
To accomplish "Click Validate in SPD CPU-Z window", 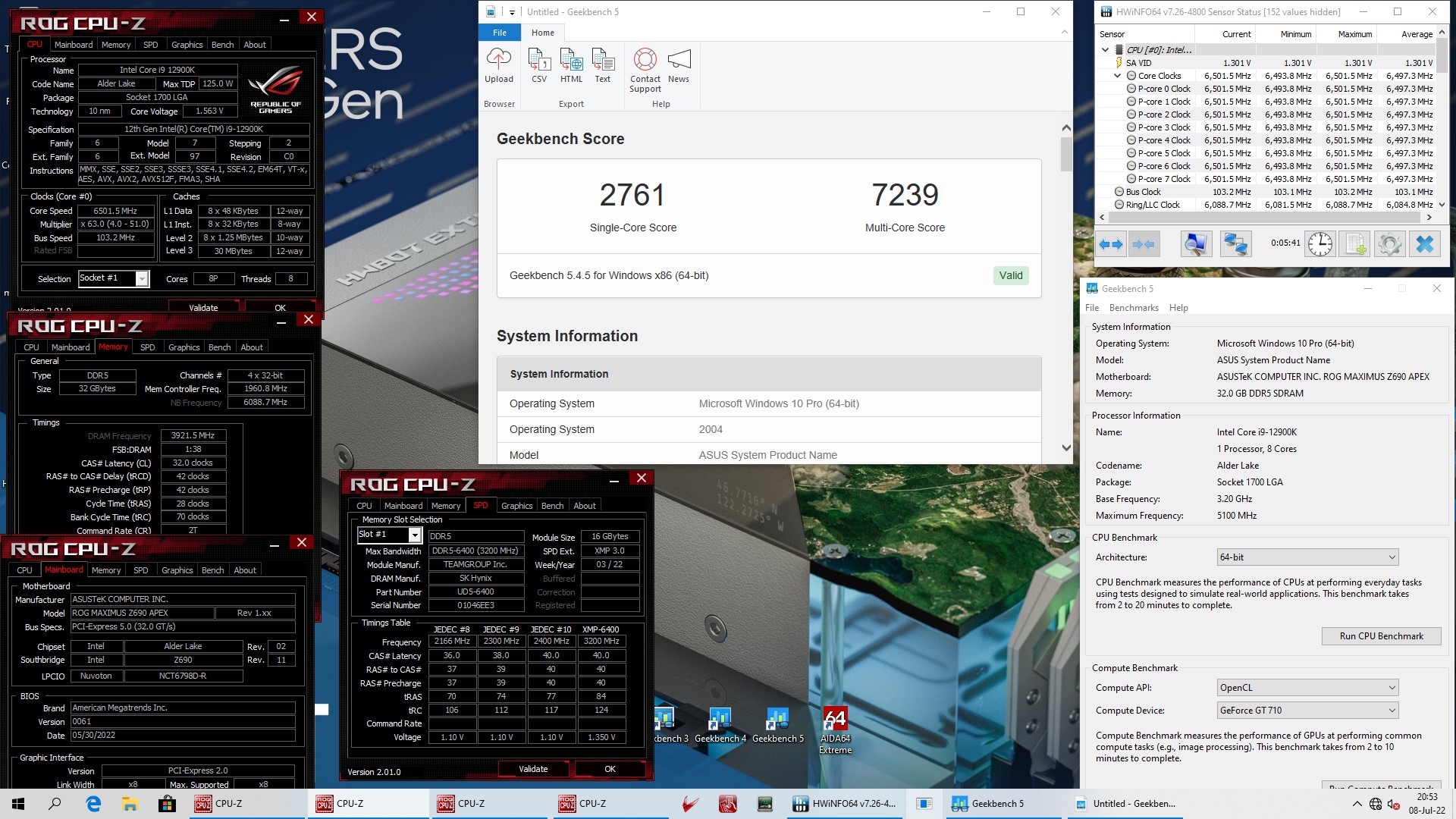I will click(x=533, y=769).
